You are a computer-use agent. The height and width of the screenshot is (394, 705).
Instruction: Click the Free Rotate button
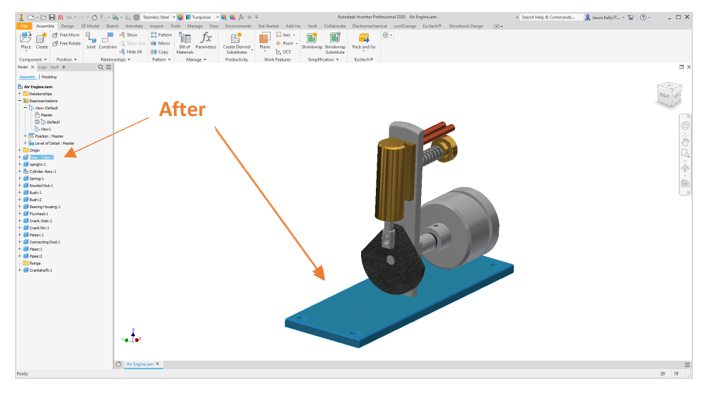pyautogui.click(x=67, y=44)
